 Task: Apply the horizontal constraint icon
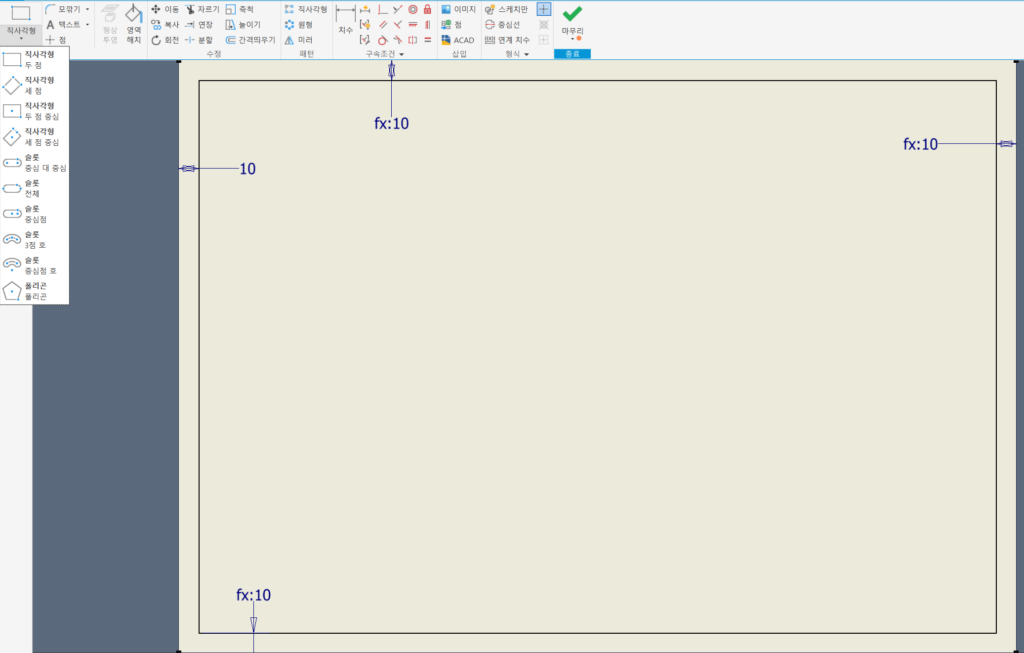[x=413, y=25]
